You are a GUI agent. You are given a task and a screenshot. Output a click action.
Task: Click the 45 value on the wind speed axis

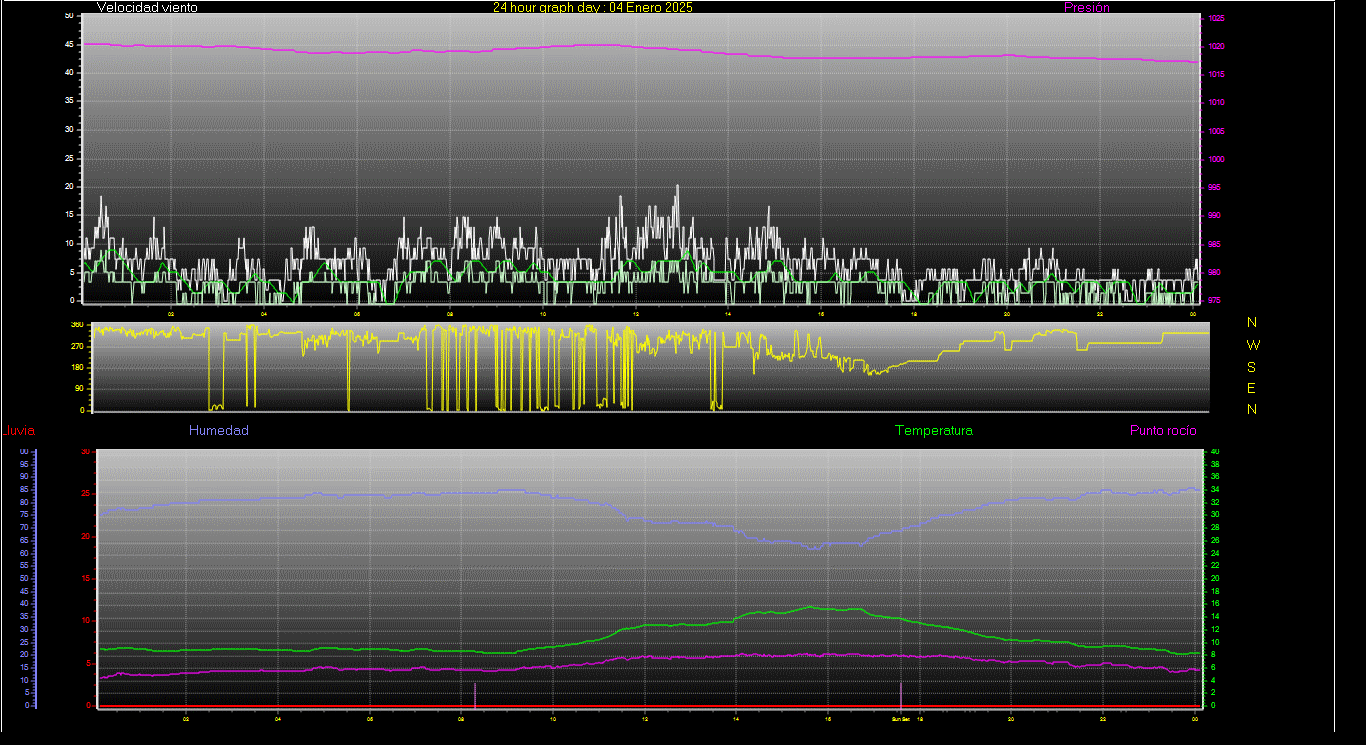coord(69,45)
